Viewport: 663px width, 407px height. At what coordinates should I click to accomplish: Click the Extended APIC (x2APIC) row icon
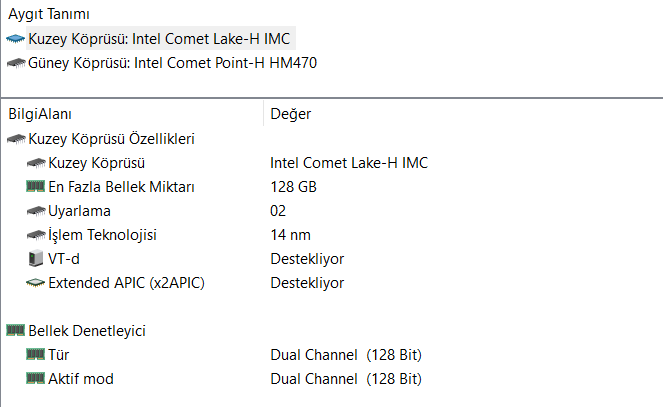36,283
